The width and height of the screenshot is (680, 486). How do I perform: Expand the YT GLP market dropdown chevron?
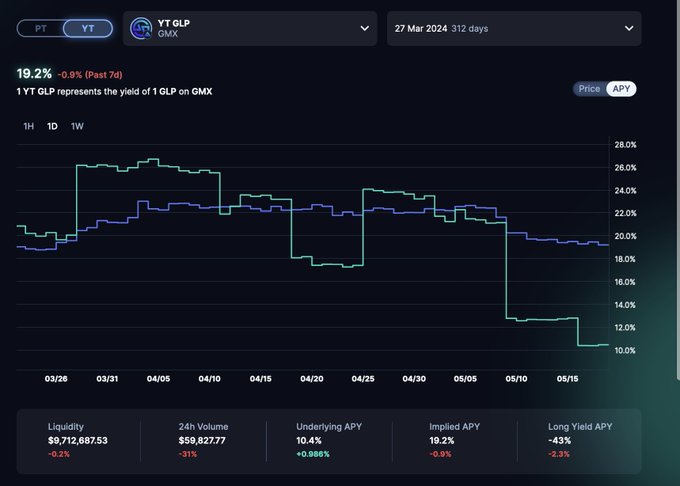click(x=365, y=28)
